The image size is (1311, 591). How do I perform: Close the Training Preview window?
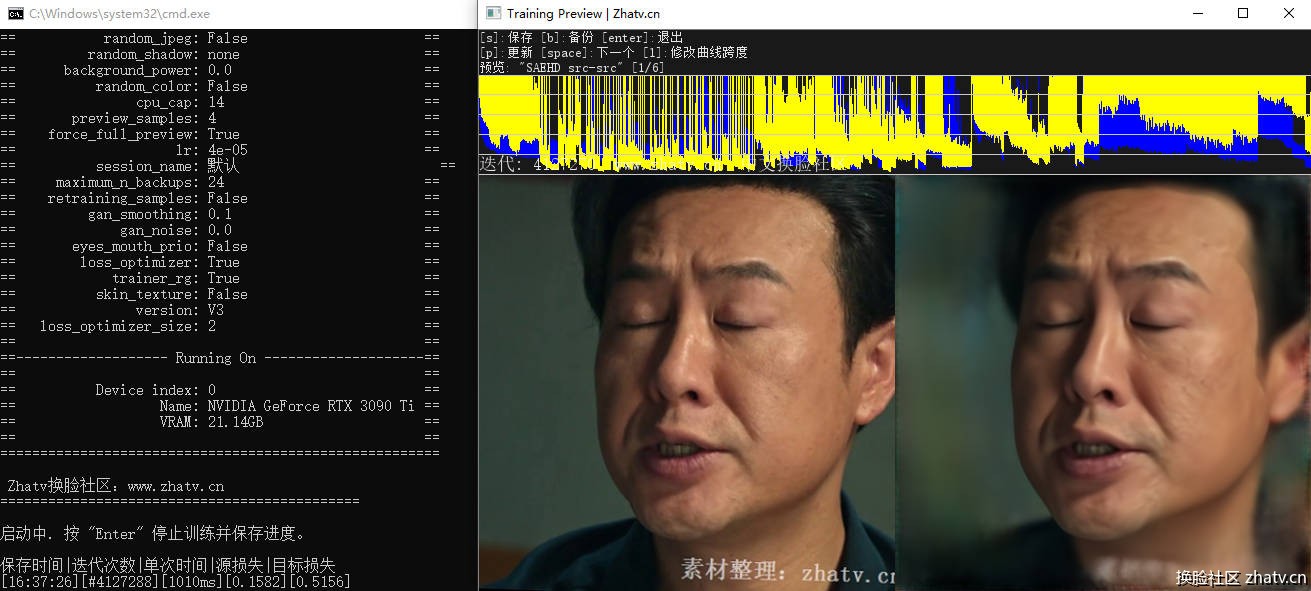(1288, 13)
